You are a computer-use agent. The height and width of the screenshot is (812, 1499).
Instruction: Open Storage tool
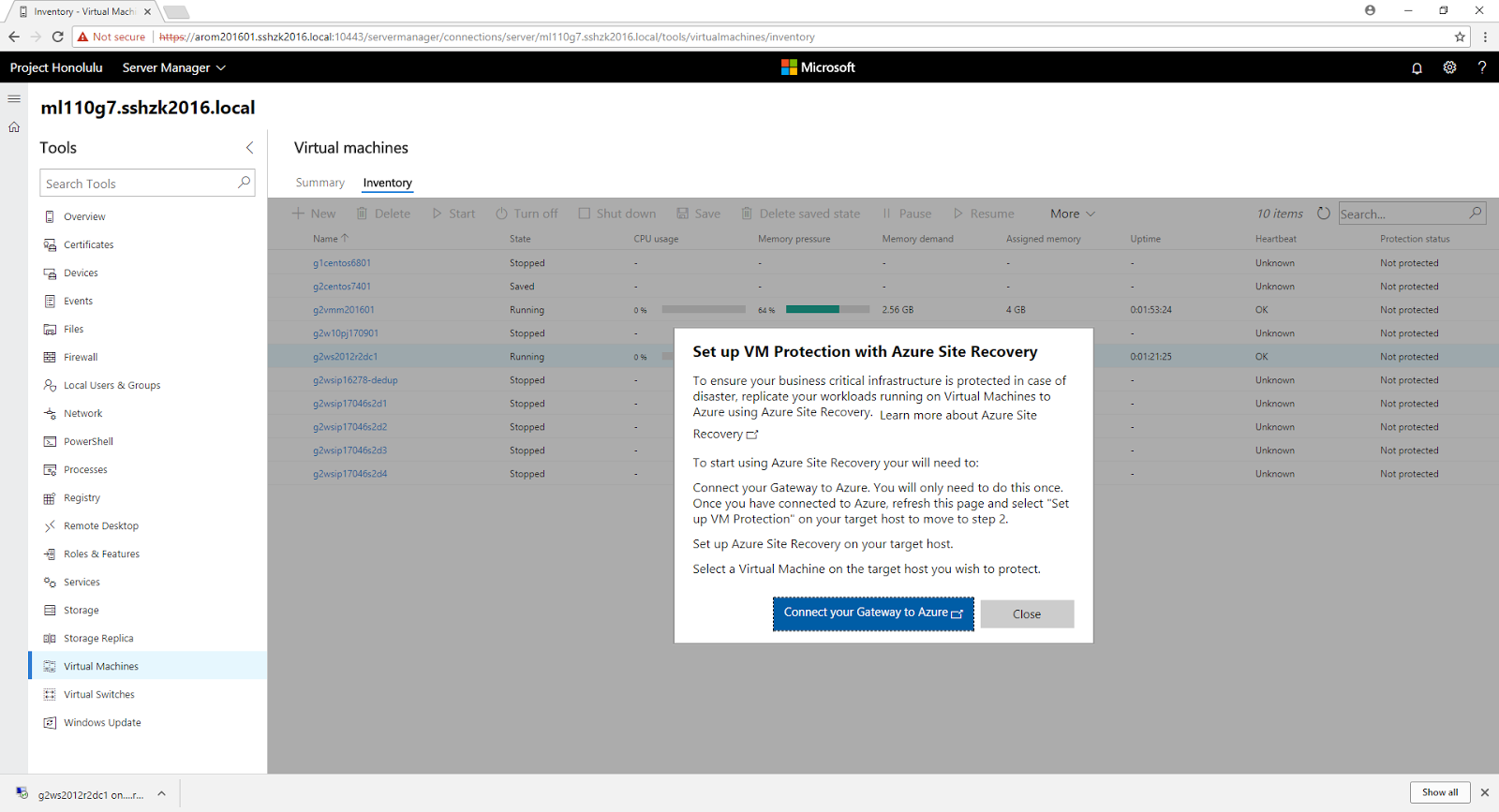pyautogui.click(x=81, y=610)
